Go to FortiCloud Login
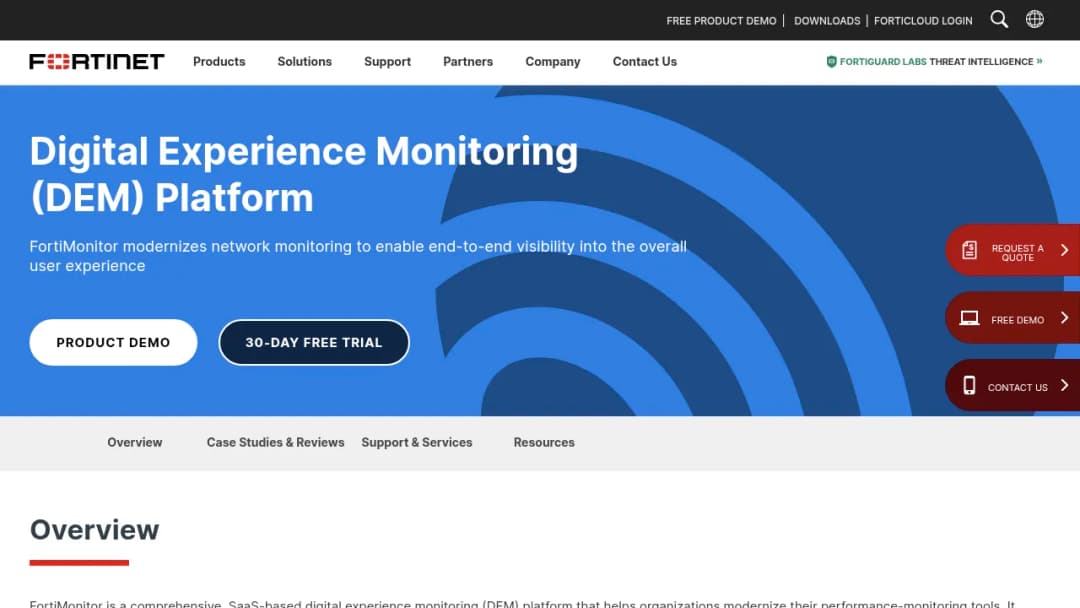The height and width of the screenshot is (608, 1080). click(x=923, y=21)
